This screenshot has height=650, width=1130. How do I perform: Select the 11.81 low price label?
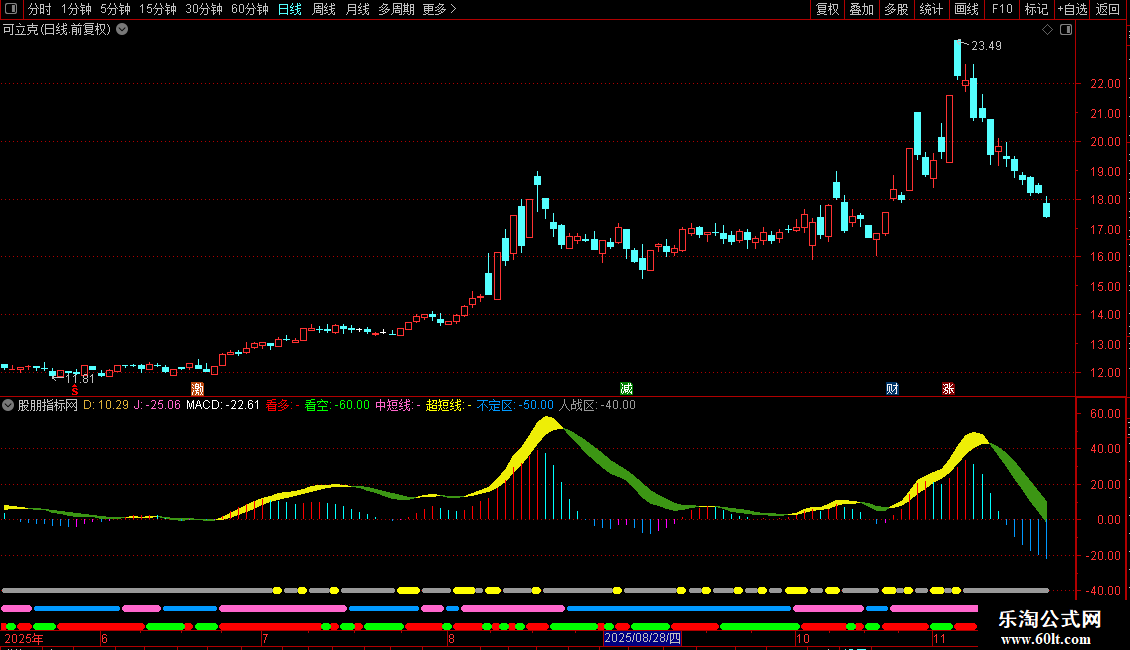point(80,378)
